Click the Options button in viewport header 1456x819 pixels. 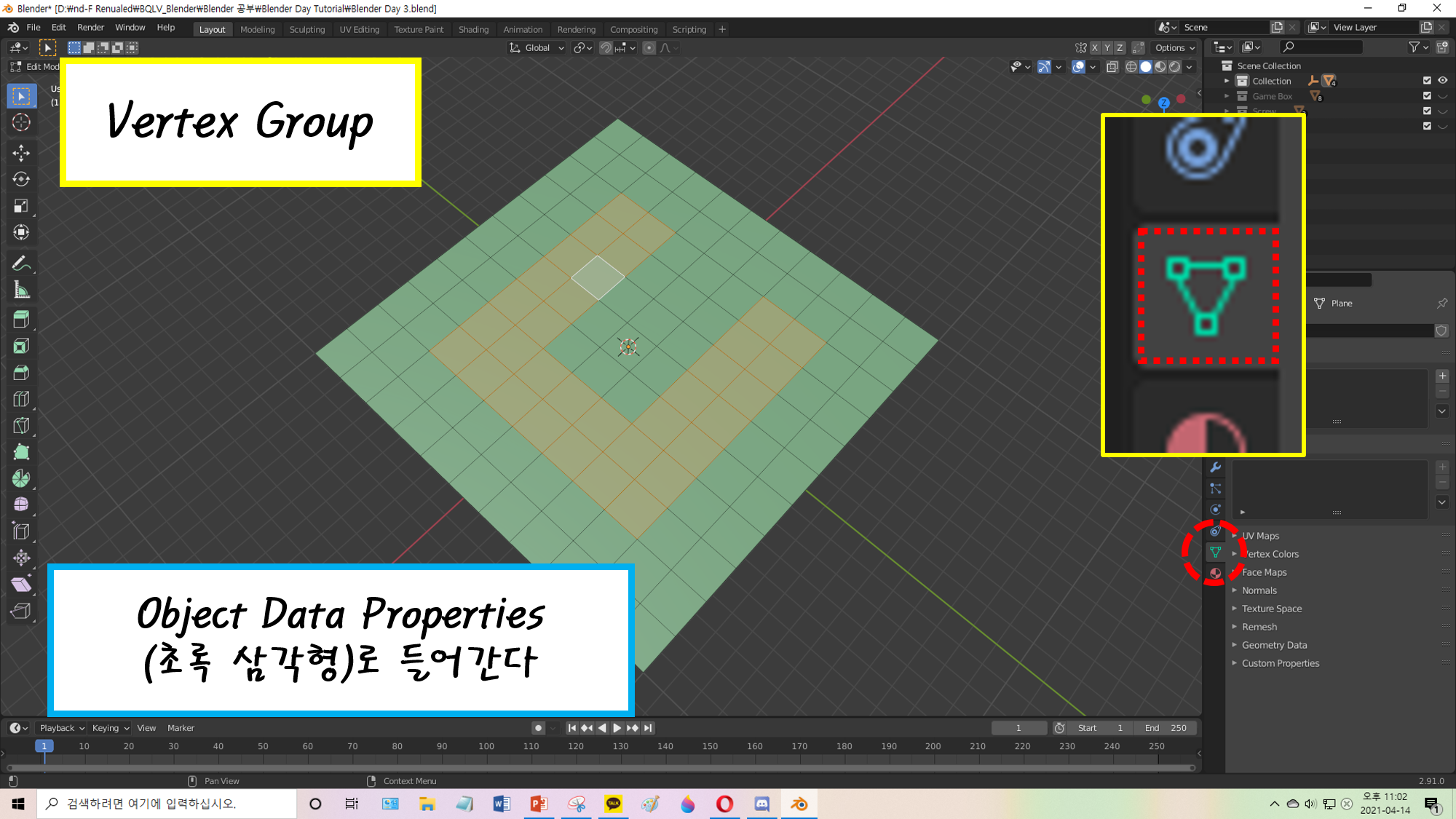1174,48
